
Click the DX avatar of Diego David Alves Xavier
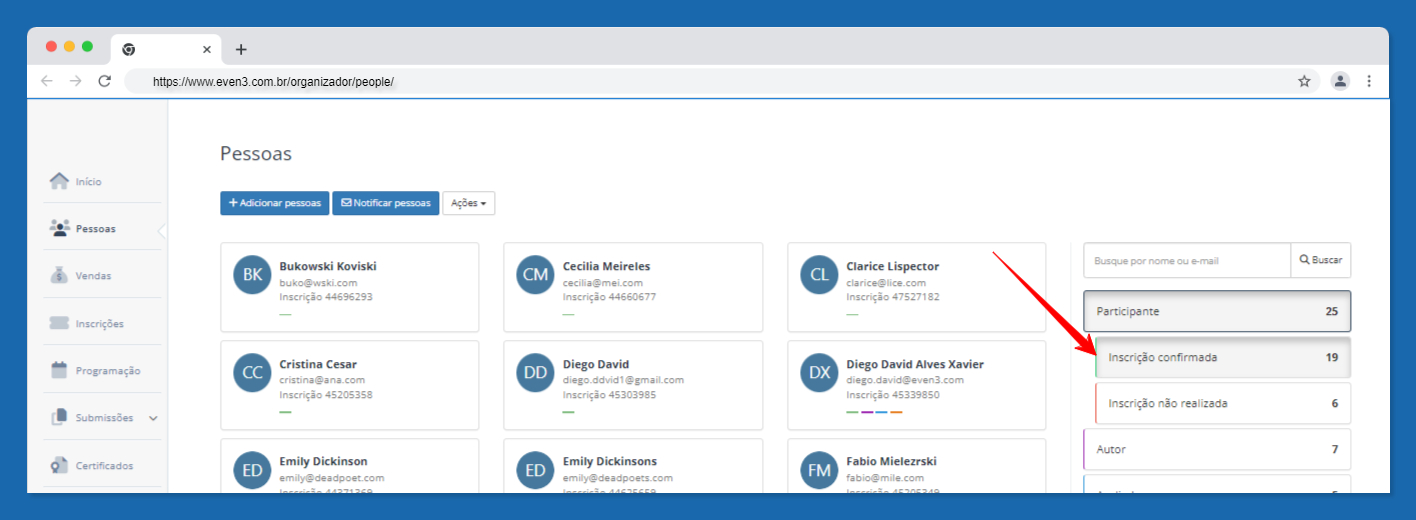tap(820, 372)
